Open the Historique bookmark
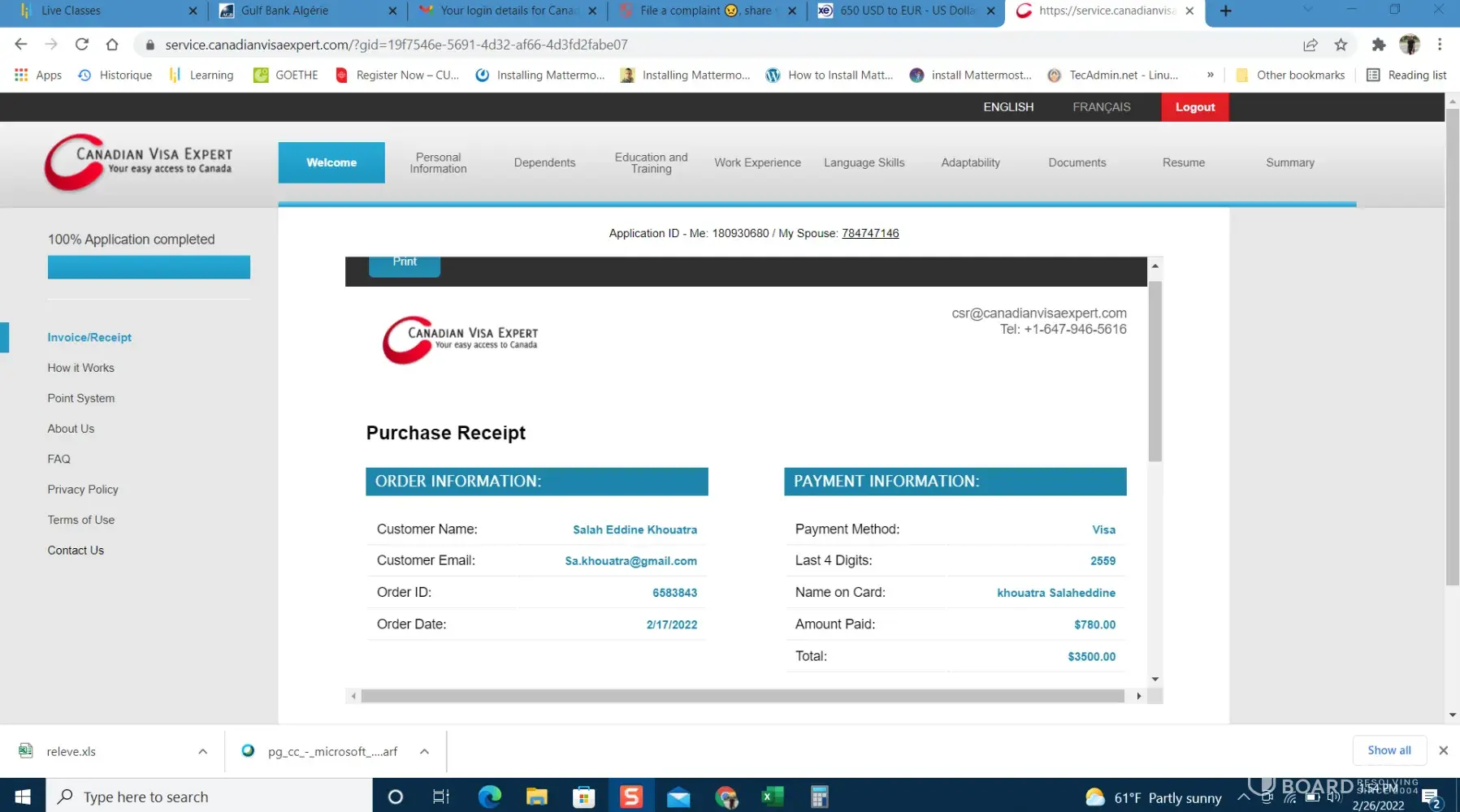Image resolution: width=1460 pixels, height=812 pixels. pos(115,75)
